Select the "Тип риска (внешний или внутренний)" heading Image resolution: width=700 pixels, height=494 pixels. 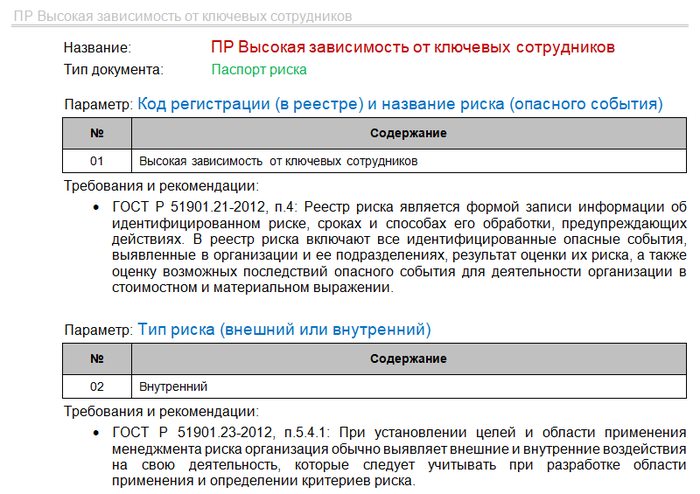click(x=284, y=329)
